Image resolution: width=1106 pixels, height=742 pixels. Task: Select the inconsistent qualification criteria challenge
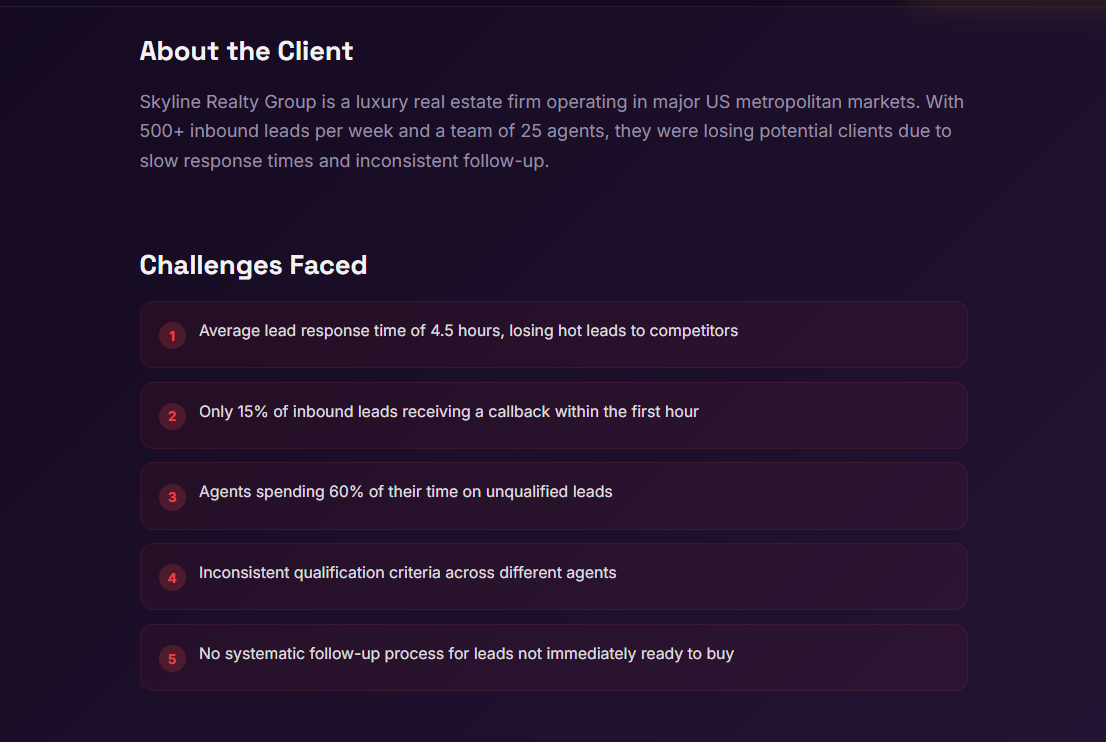point(553,577)
